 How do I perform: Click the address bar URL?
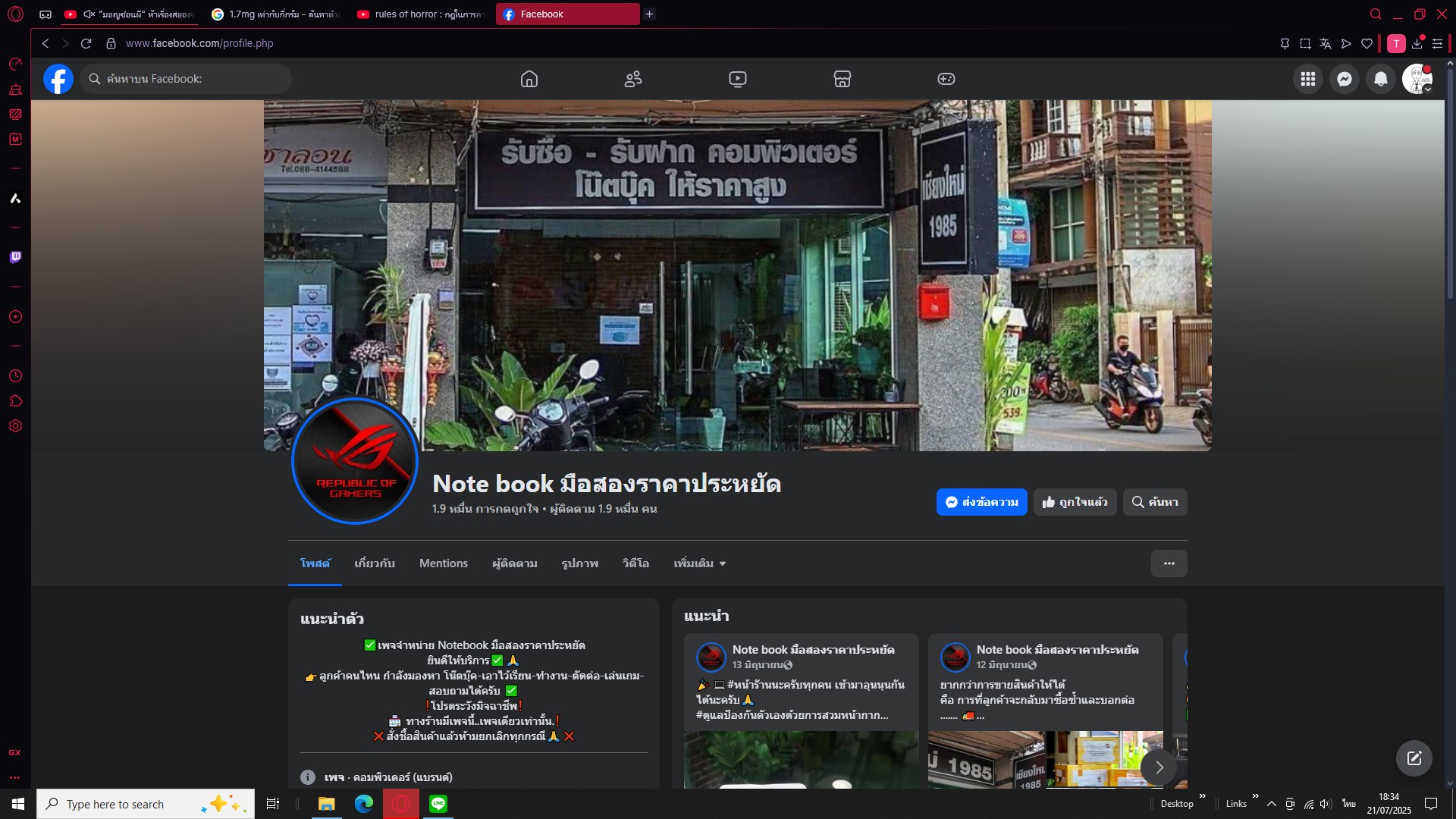click(x=199, y=43)
